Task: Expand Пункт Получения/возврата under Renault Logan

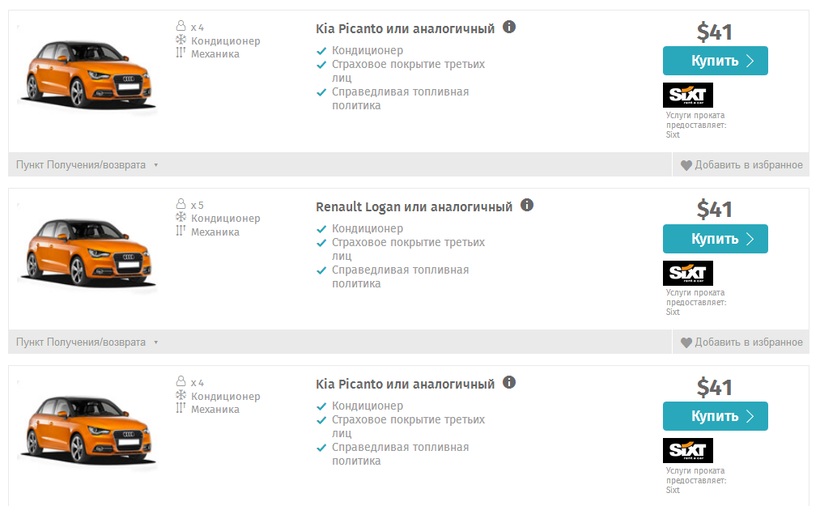Action: [x=87, y=343]
